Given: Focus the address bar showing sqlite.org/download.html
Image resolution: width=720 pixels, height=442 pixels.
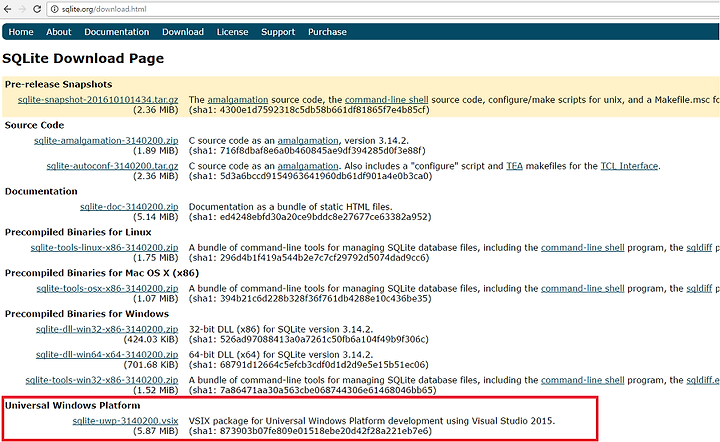Looking at the screenshot, I should tap(383, 9).
